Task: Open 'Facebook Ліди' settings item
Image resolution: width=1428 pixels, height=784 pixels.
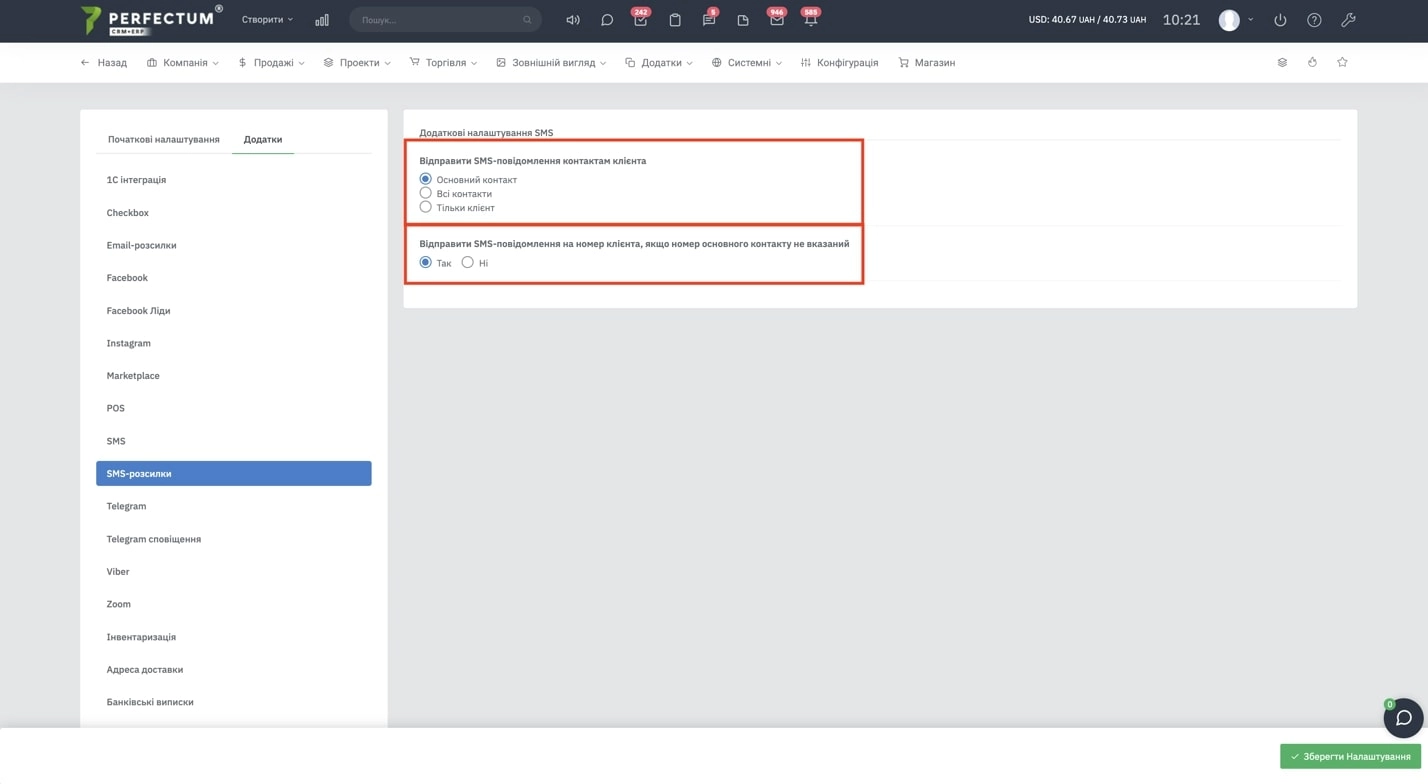Action: (x=234, y=311)
